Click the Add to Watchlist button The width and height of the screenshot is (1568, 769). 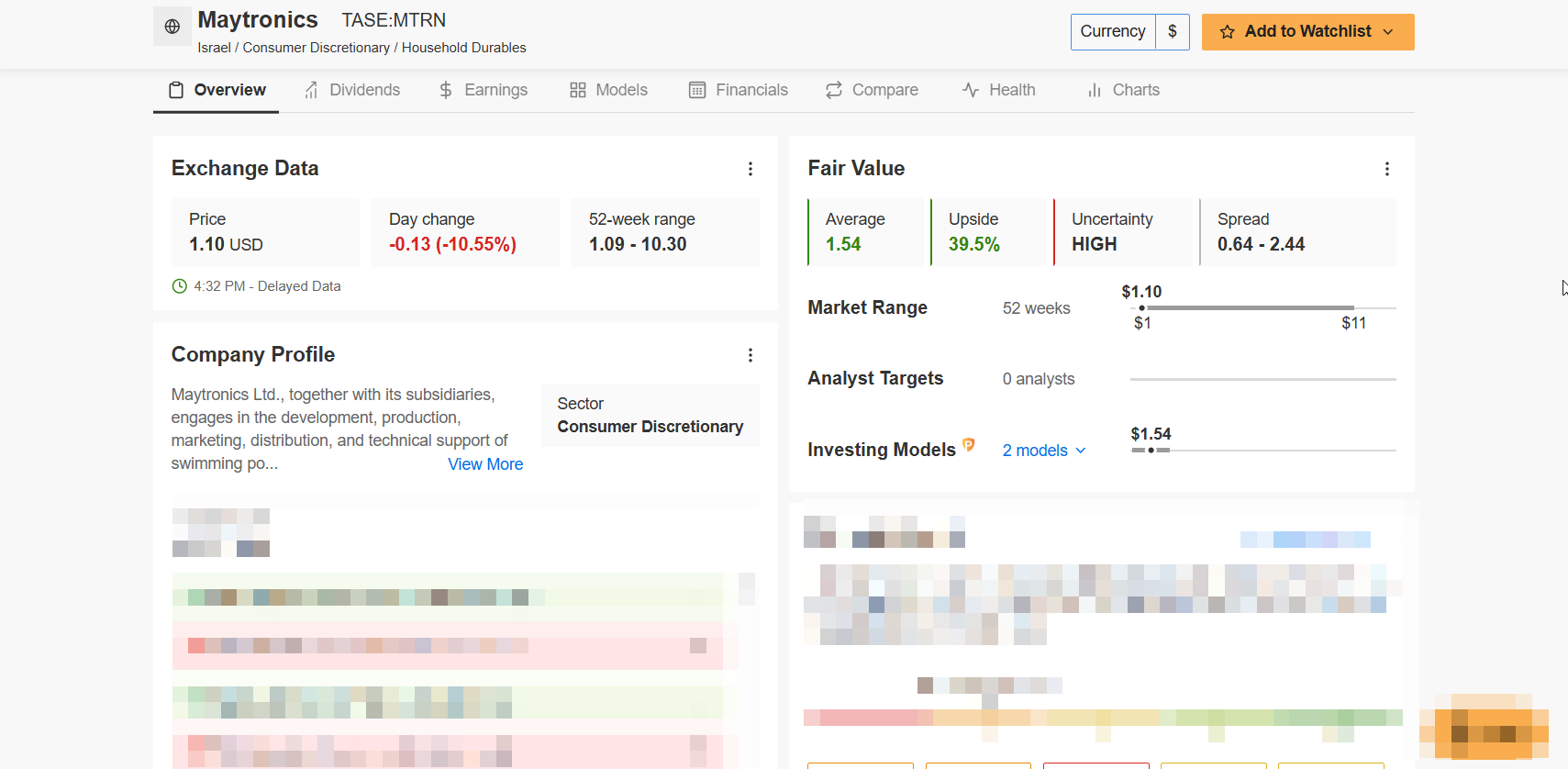click(x=1307, y=31)
